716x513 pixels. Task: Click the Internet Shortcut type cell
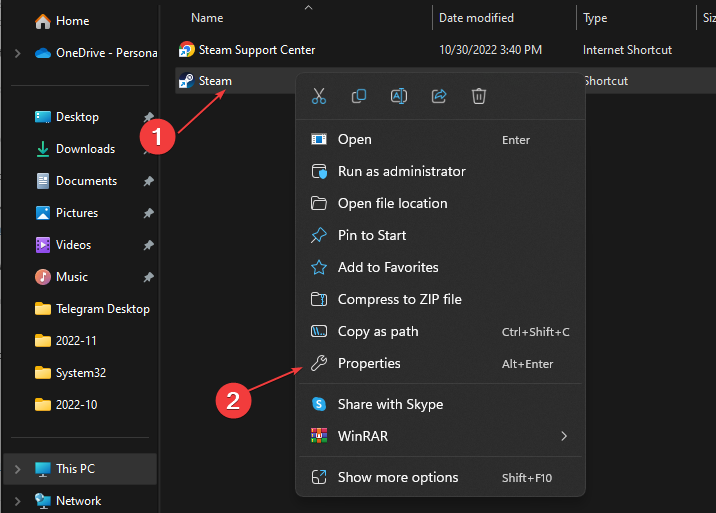627,50
